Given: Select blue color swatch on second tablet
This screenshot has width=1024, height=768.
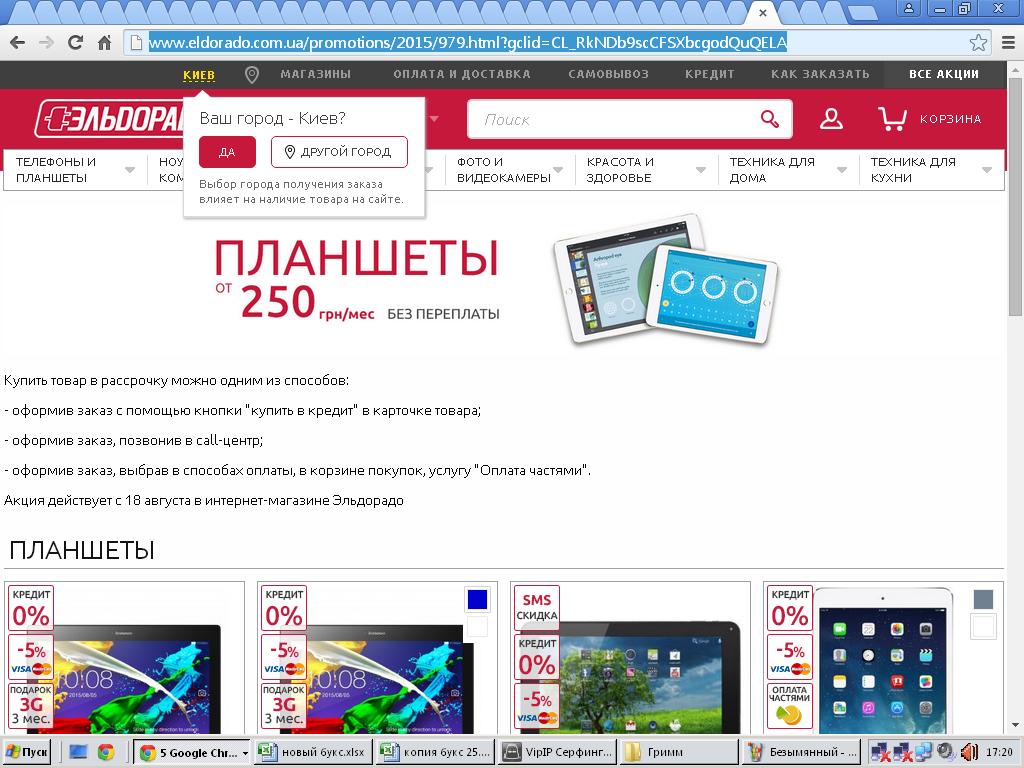Looking at the screenshot, I should coord(477,599).
